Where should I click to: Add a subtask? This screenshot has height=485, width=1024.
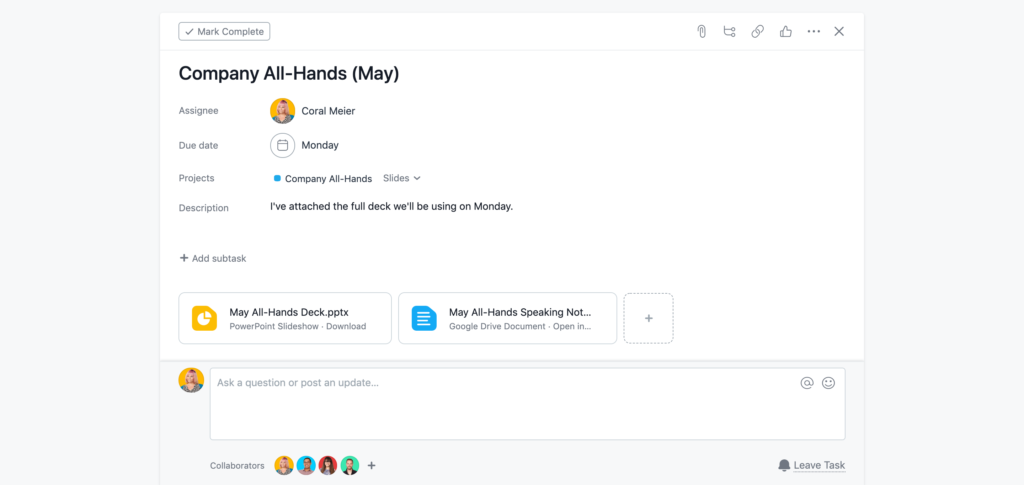click(213, 258)
